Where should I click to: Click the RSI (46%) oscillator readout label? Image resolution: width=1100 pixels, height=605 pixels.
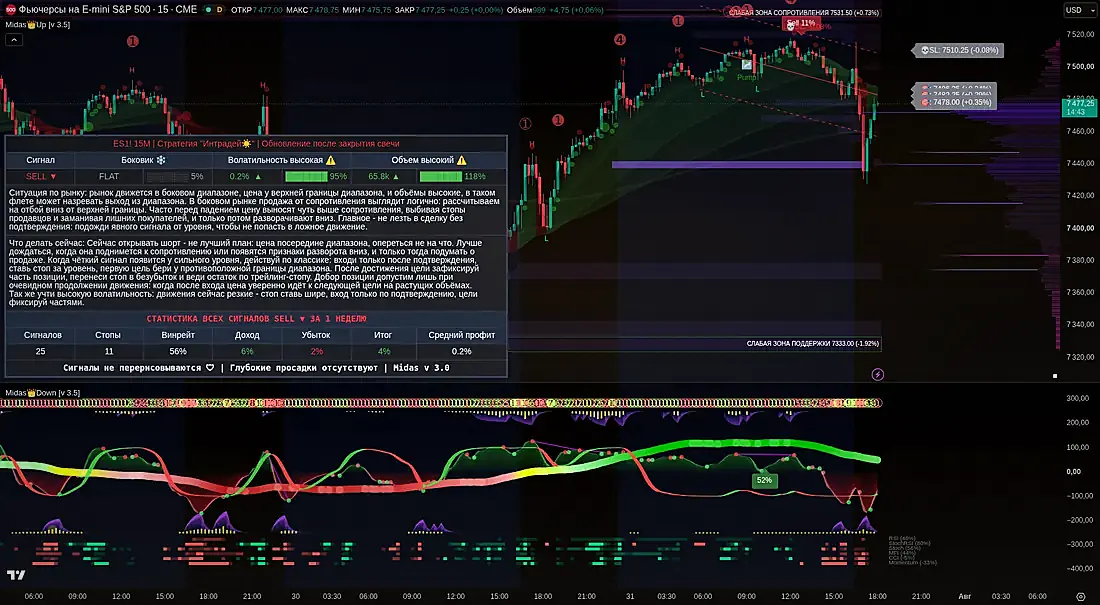point(902,538)
